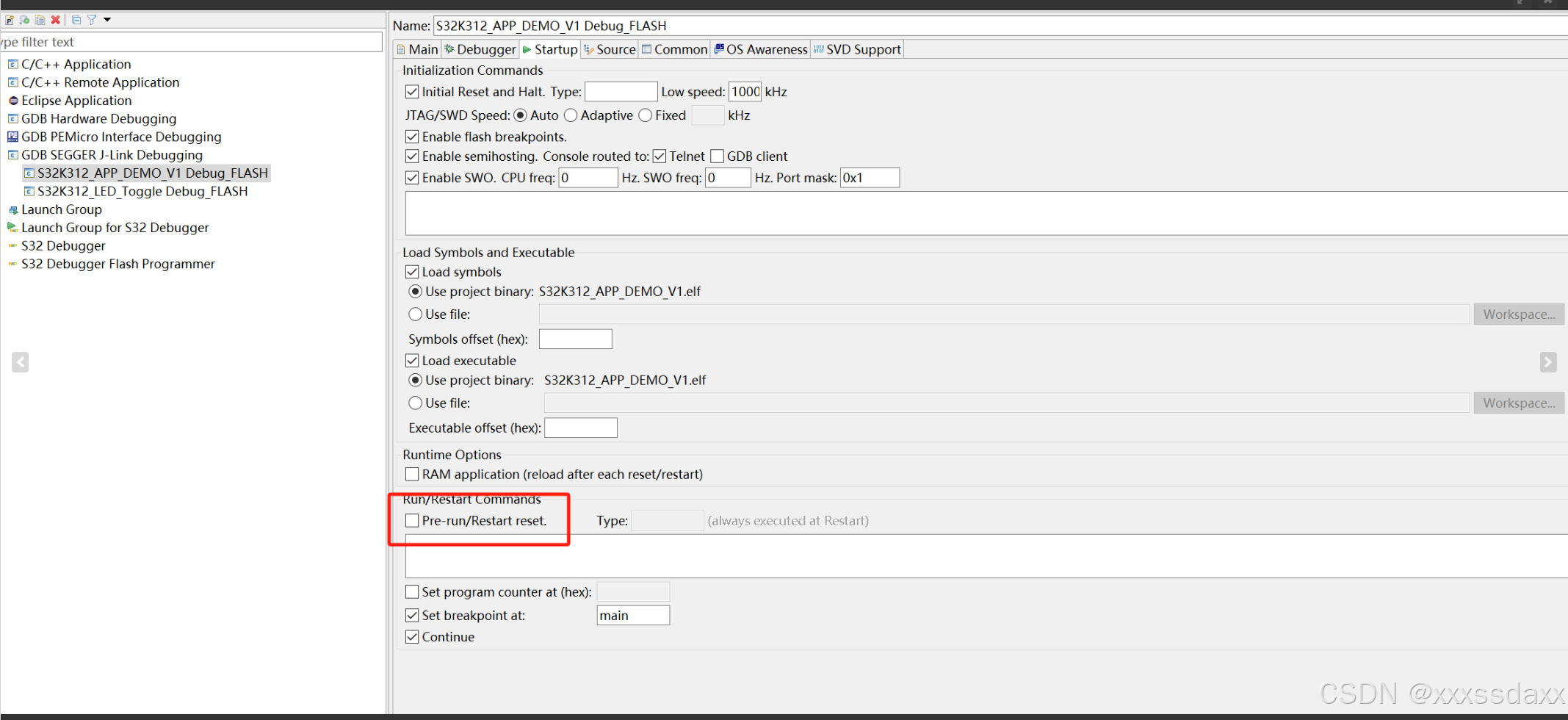The image size is (1568, 720).
Task: Click the right navigation arrow button
Action: [1548, 362]
